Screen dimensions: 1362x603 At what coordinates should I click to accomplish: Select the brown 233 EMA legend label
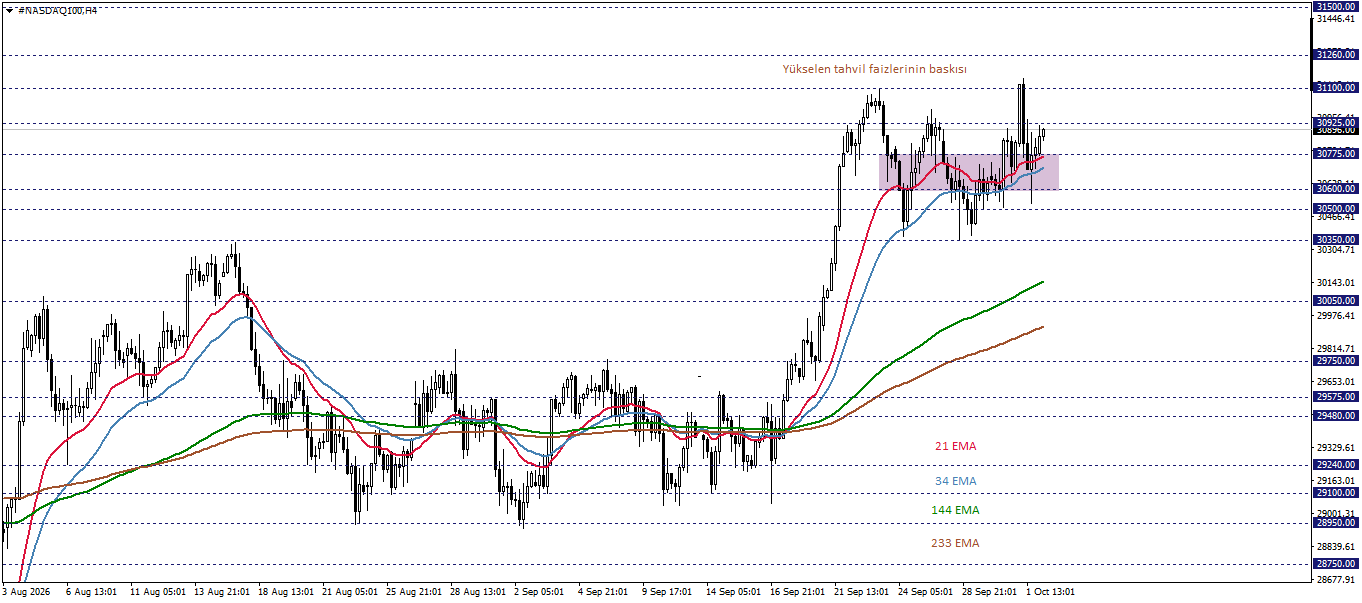pos(955,543)
